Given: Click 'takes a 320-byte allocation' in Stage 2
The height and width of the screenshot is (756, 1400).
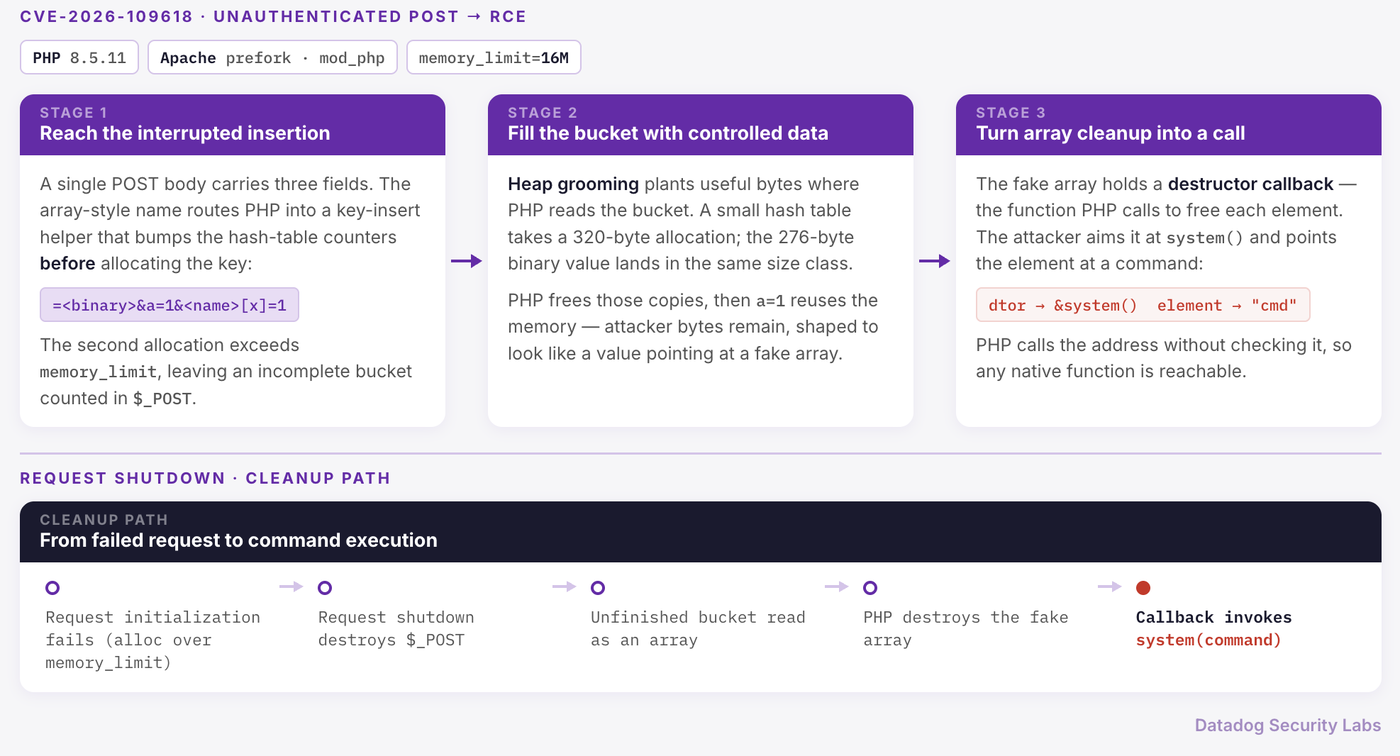Looking at the screenshot, I should coord(615,237).
